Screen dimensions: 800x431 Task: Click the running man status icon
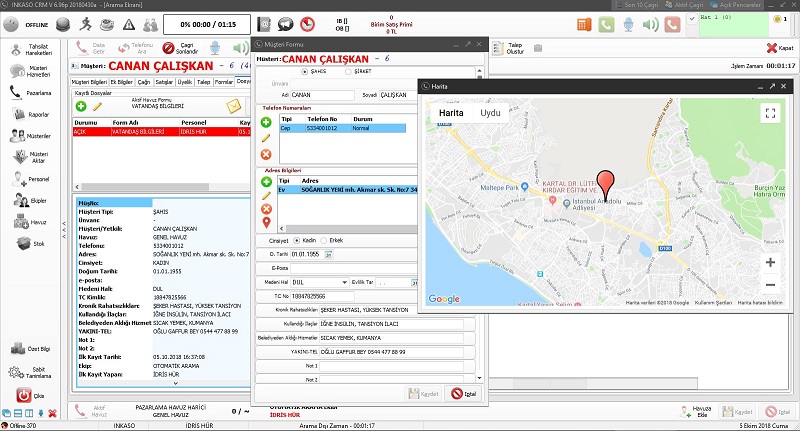point(85,24)
